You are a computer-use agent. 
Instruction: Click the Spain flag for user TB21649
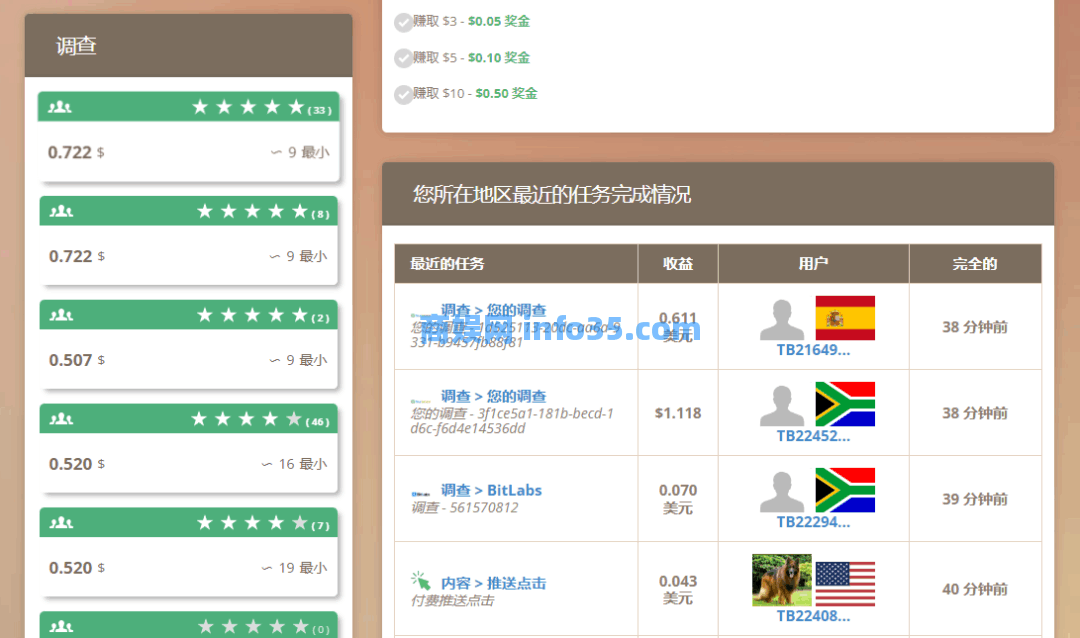845,318
